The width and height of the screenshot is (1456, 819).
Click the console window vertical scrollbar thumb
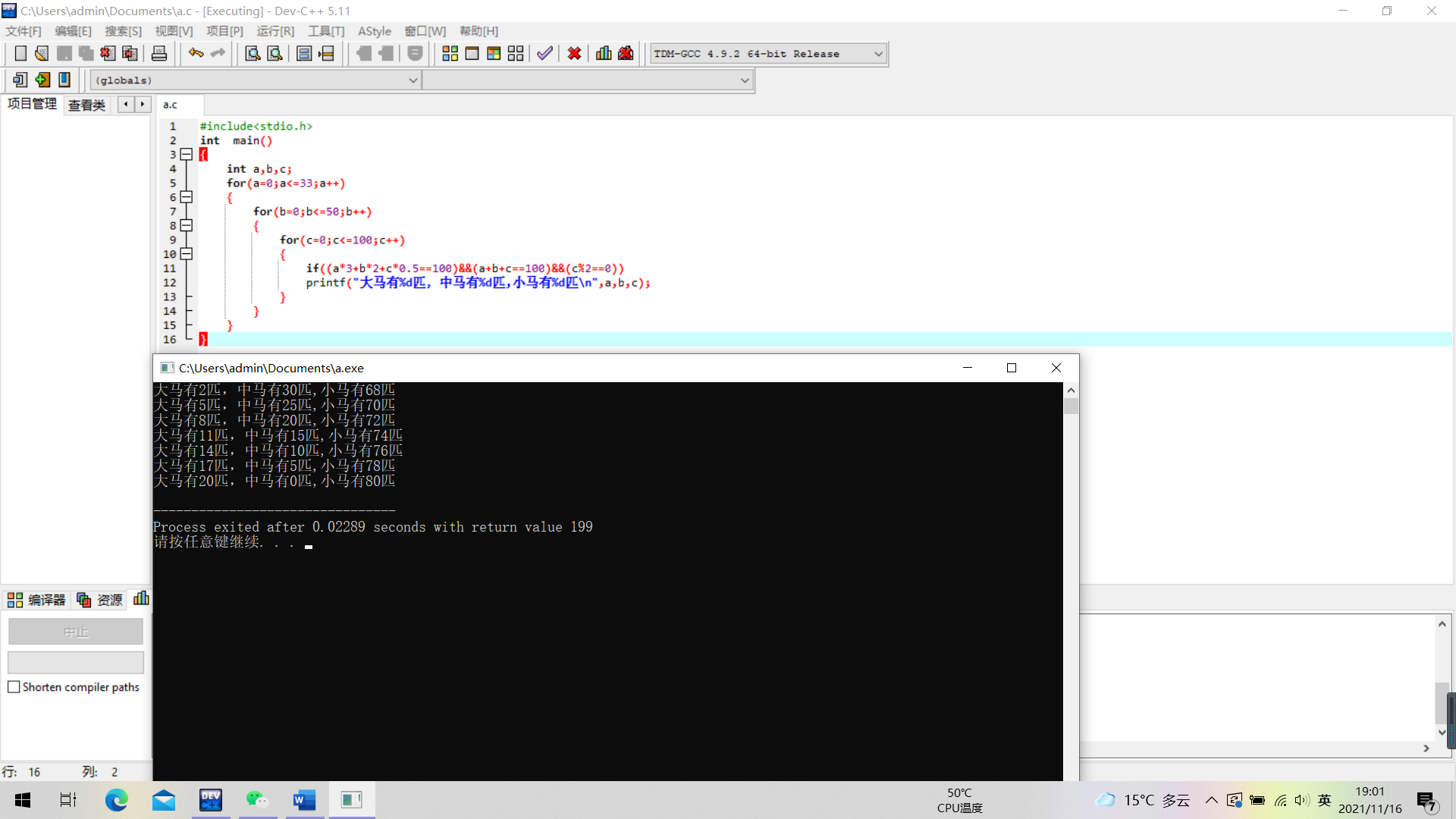tap(1071, 406)
